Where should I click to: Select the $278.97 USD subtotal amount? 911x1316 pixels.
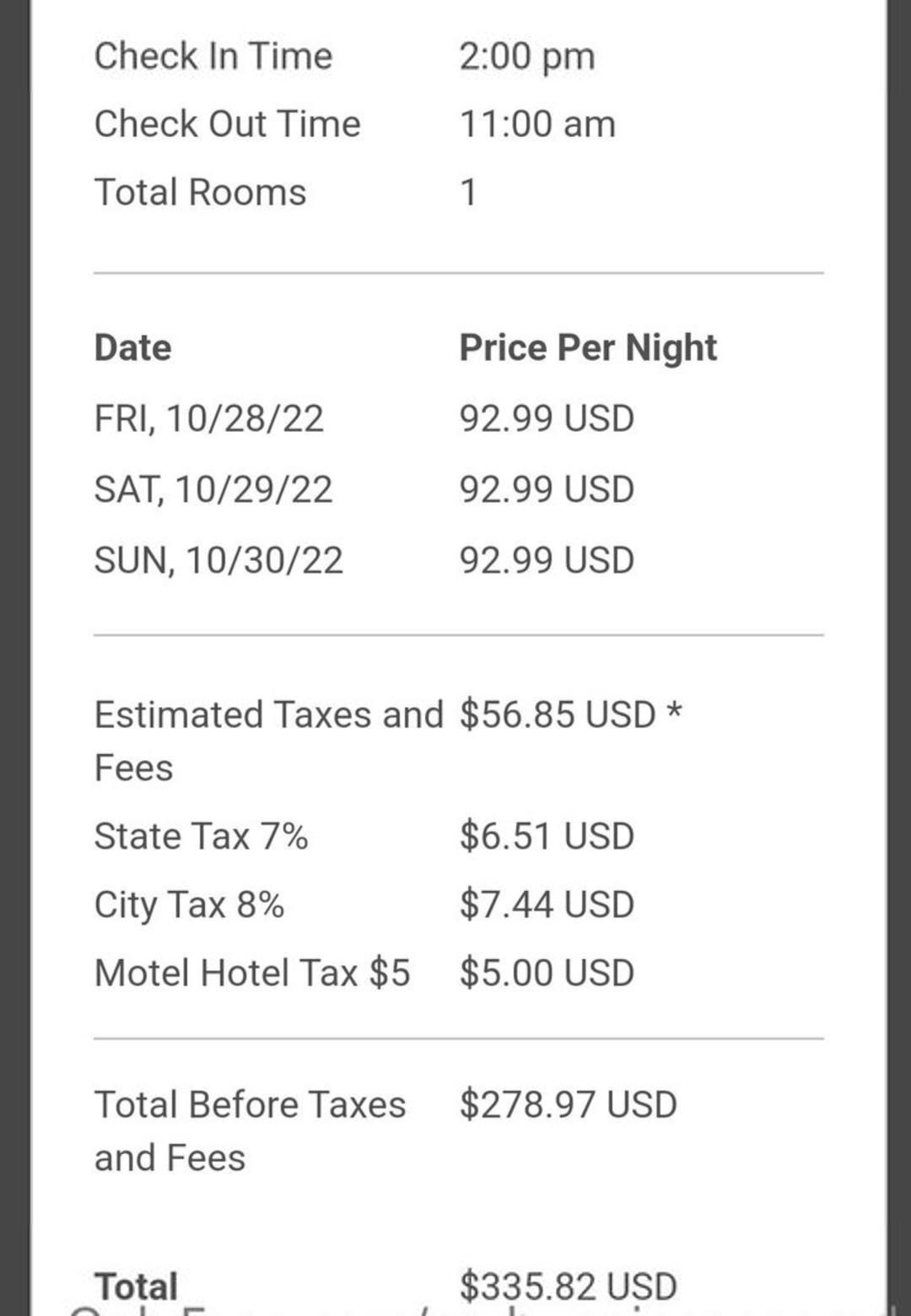coord(568,1104)
